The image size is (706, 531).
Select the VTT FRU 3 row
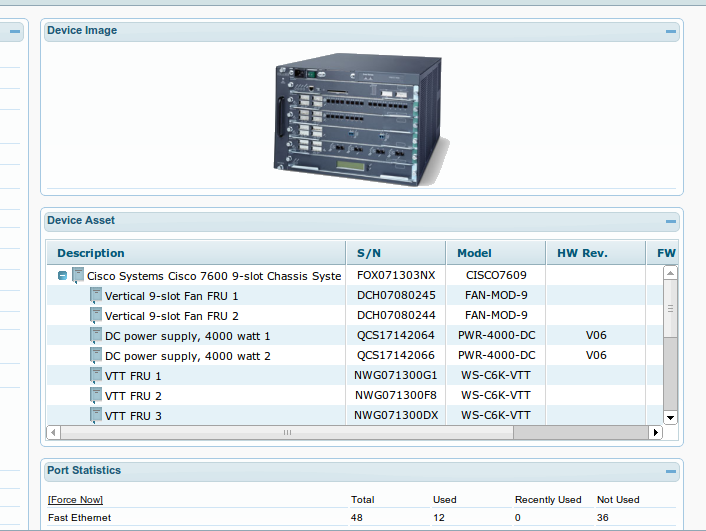355,415
